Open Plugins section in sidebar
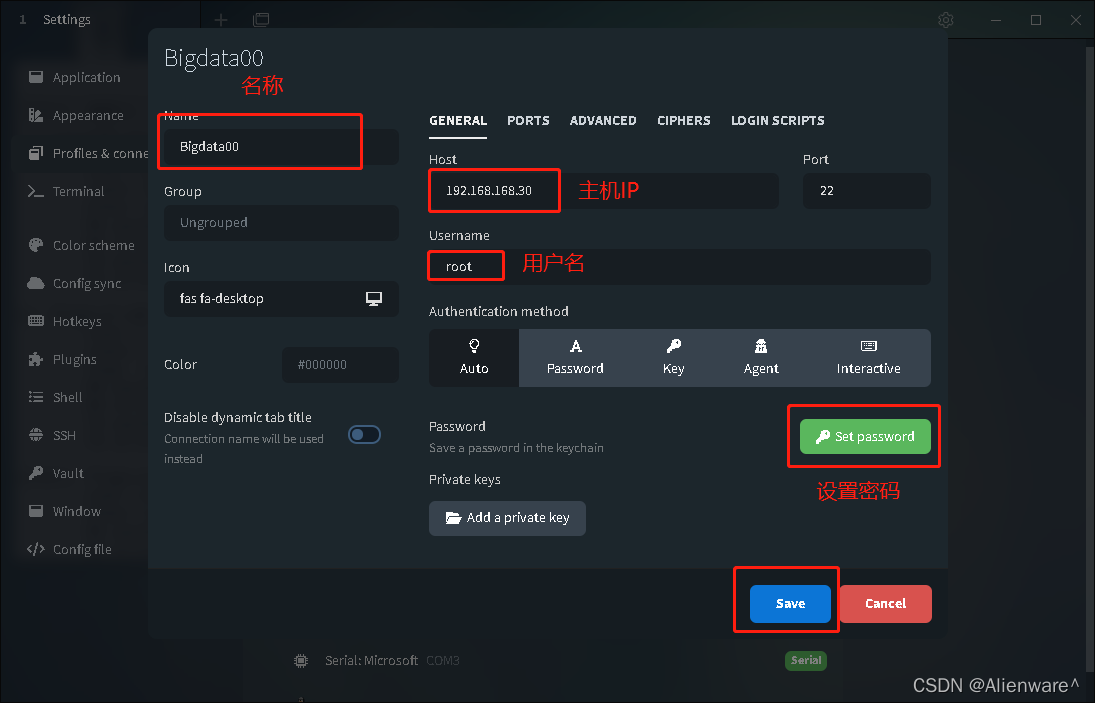1095x703 pixels. [x=63, y=360]
